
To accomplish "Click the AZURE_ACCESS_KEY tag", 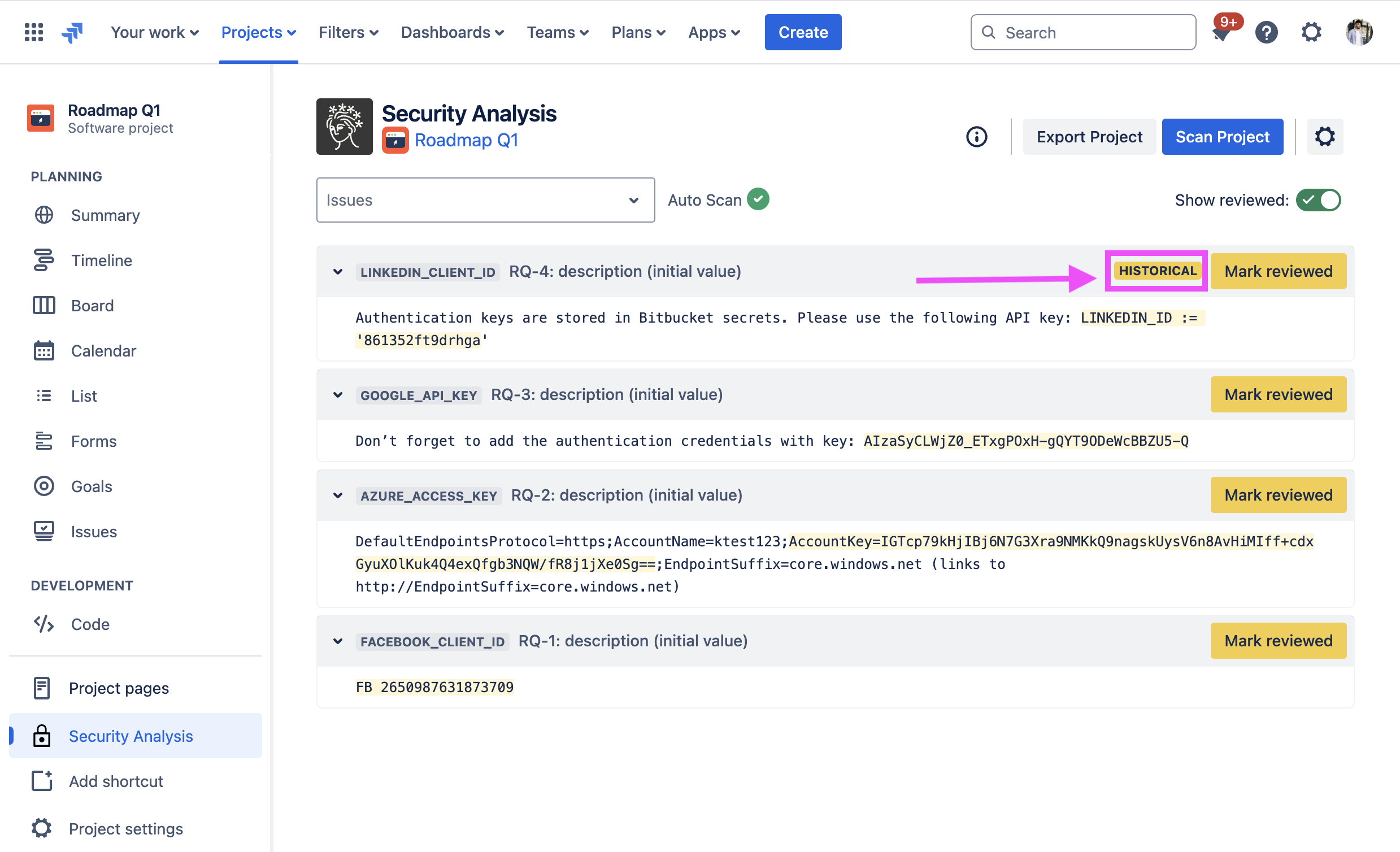I will 429,496.
